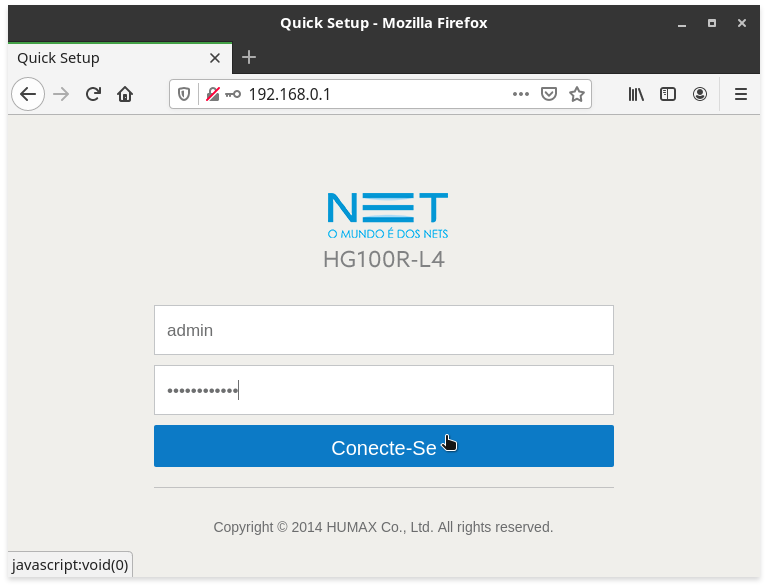The image size is (768, 588).
Task: Open a new tab
Action: pos(249,57)
